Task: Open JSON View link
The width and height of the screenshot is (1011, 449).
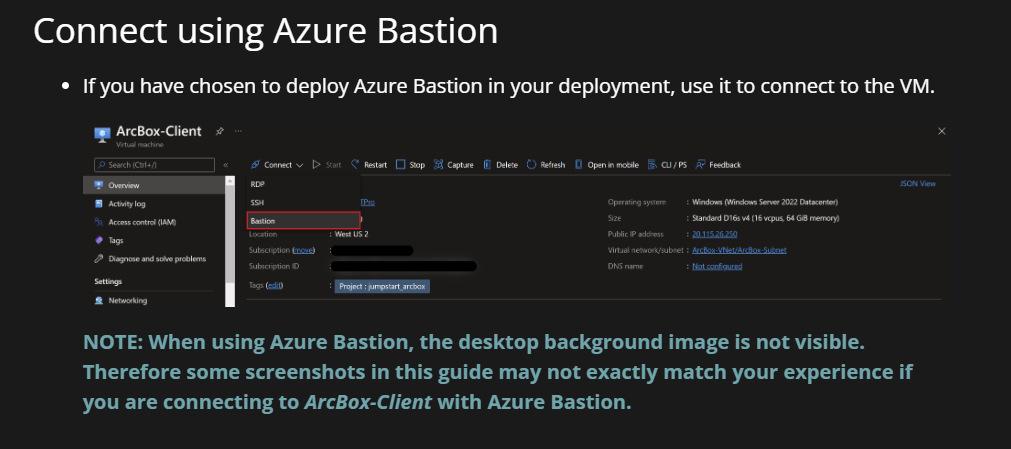Action: pos(918,184)
